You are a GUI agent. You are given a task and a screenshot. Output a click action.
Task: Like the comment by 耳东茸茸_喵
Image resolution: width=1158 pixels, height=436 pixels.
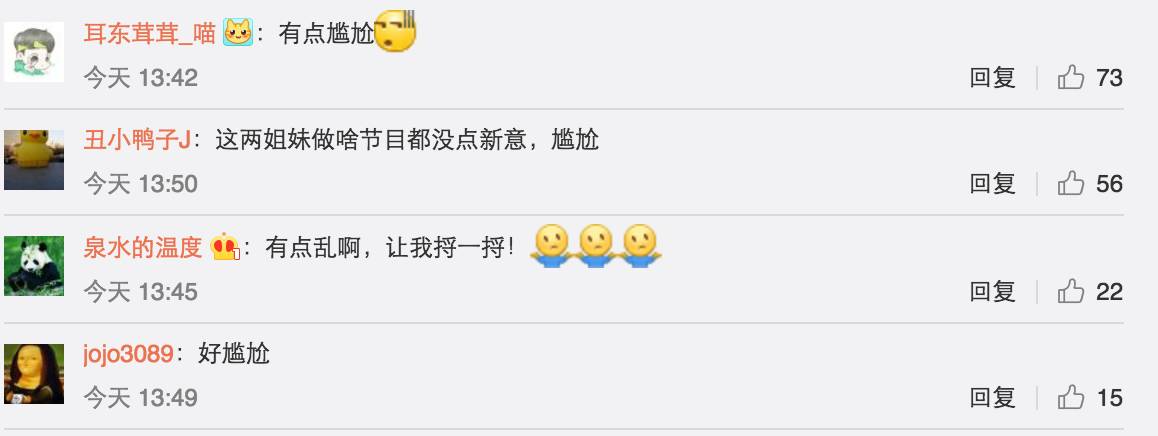click(x=1071, y=77)
